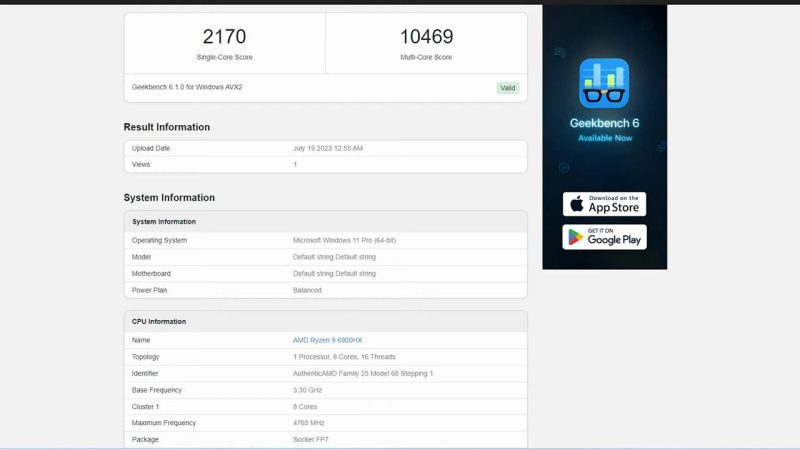This screenshot has height=450, width=800.
Task: Click the 10469 multi-core score
Action: (426, 37)
